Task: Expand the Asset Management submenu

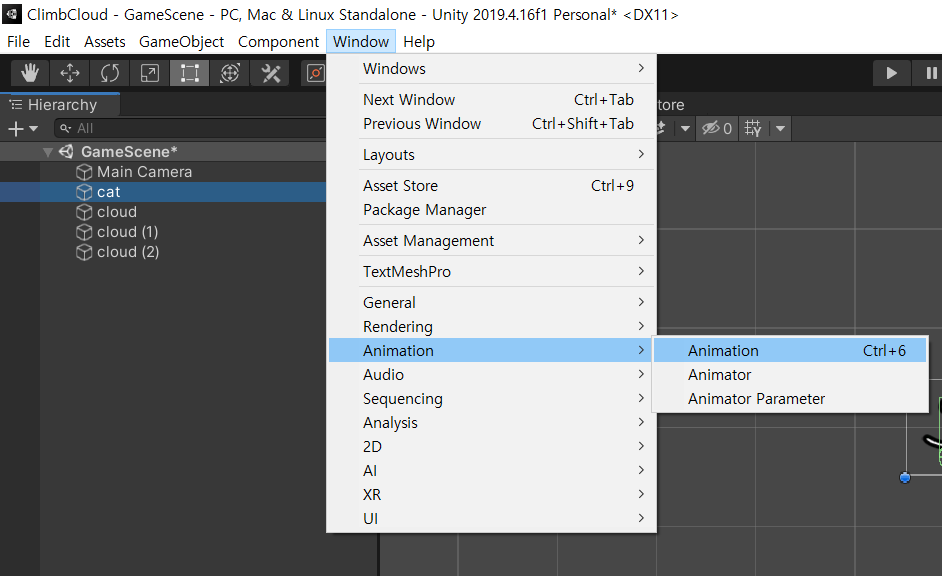Action: 493,240
